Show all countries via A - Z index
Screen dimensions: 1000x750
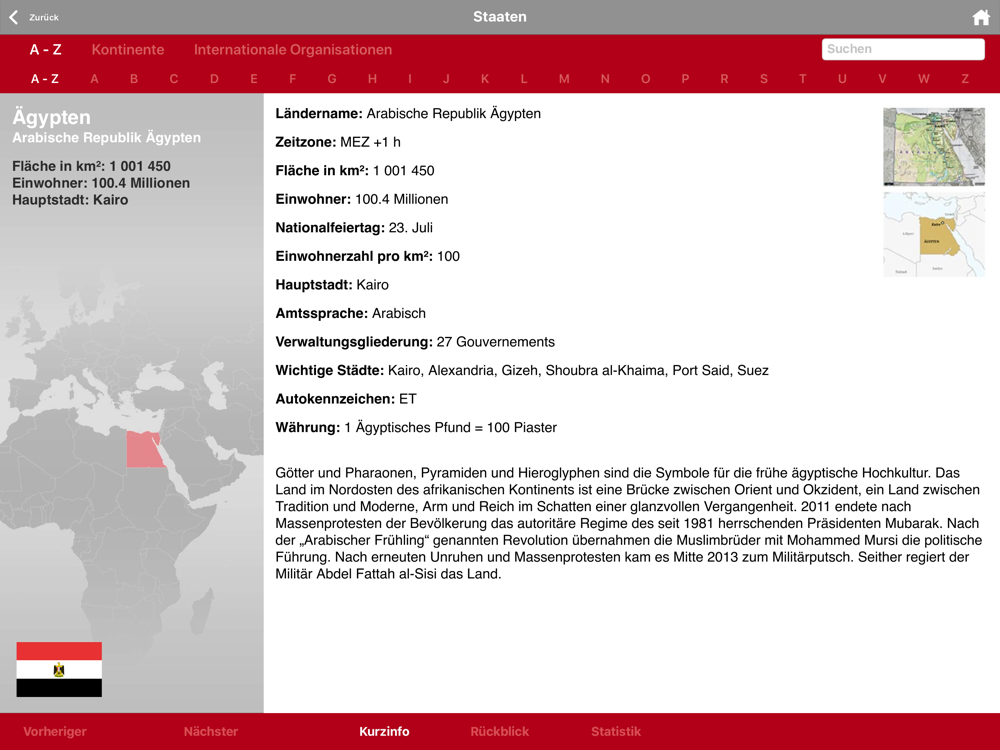[45, 79]
